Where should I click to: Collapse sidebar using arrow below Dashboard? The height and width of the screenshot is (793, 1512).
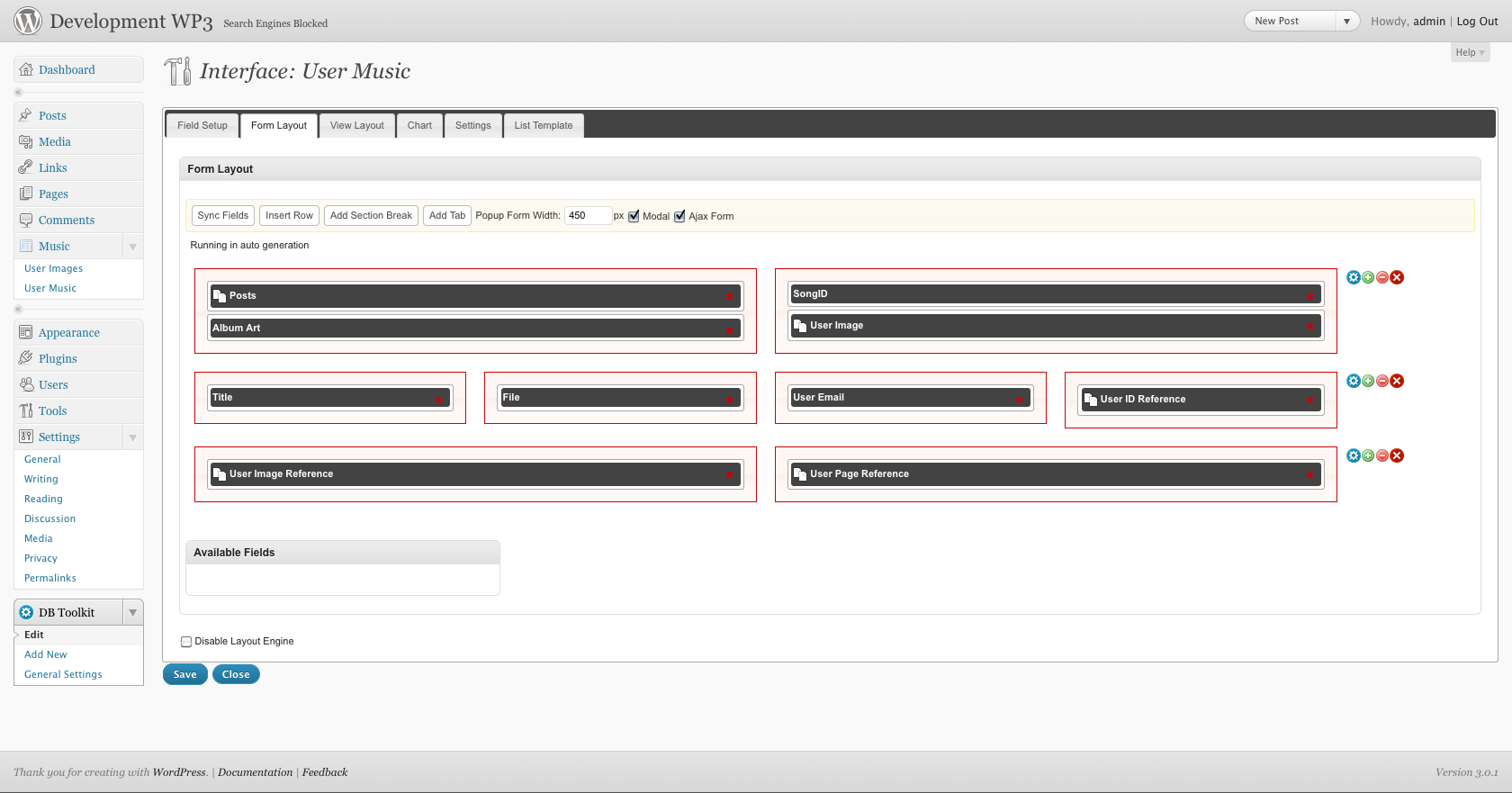click(x=18, y=92)
